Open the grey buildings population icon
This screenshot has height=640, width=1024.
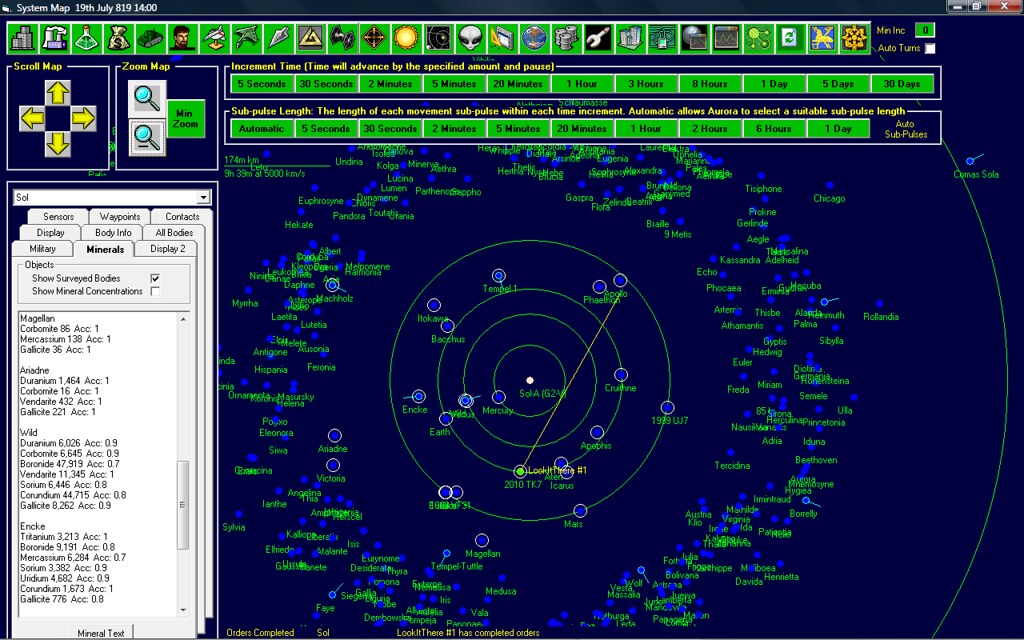click(22, 38)
